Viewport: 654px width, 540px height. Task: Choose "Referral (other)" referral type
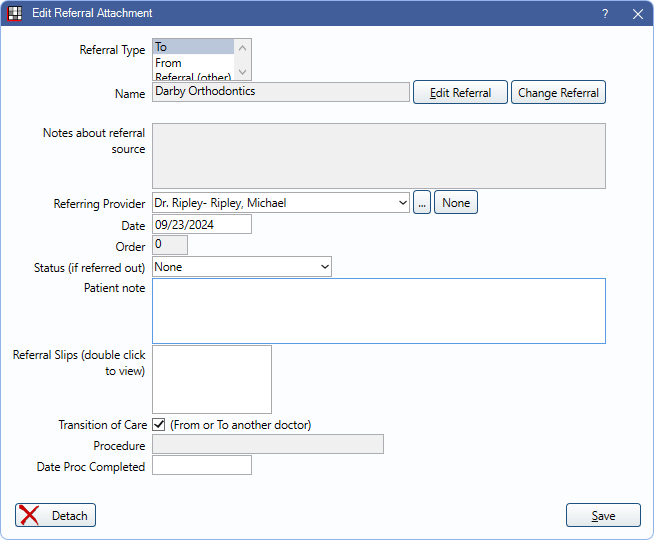point(193,76)
